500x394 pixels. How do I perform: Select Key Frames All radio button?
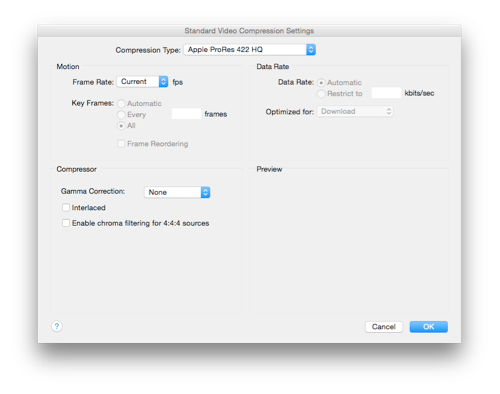(x=121, y=126)
